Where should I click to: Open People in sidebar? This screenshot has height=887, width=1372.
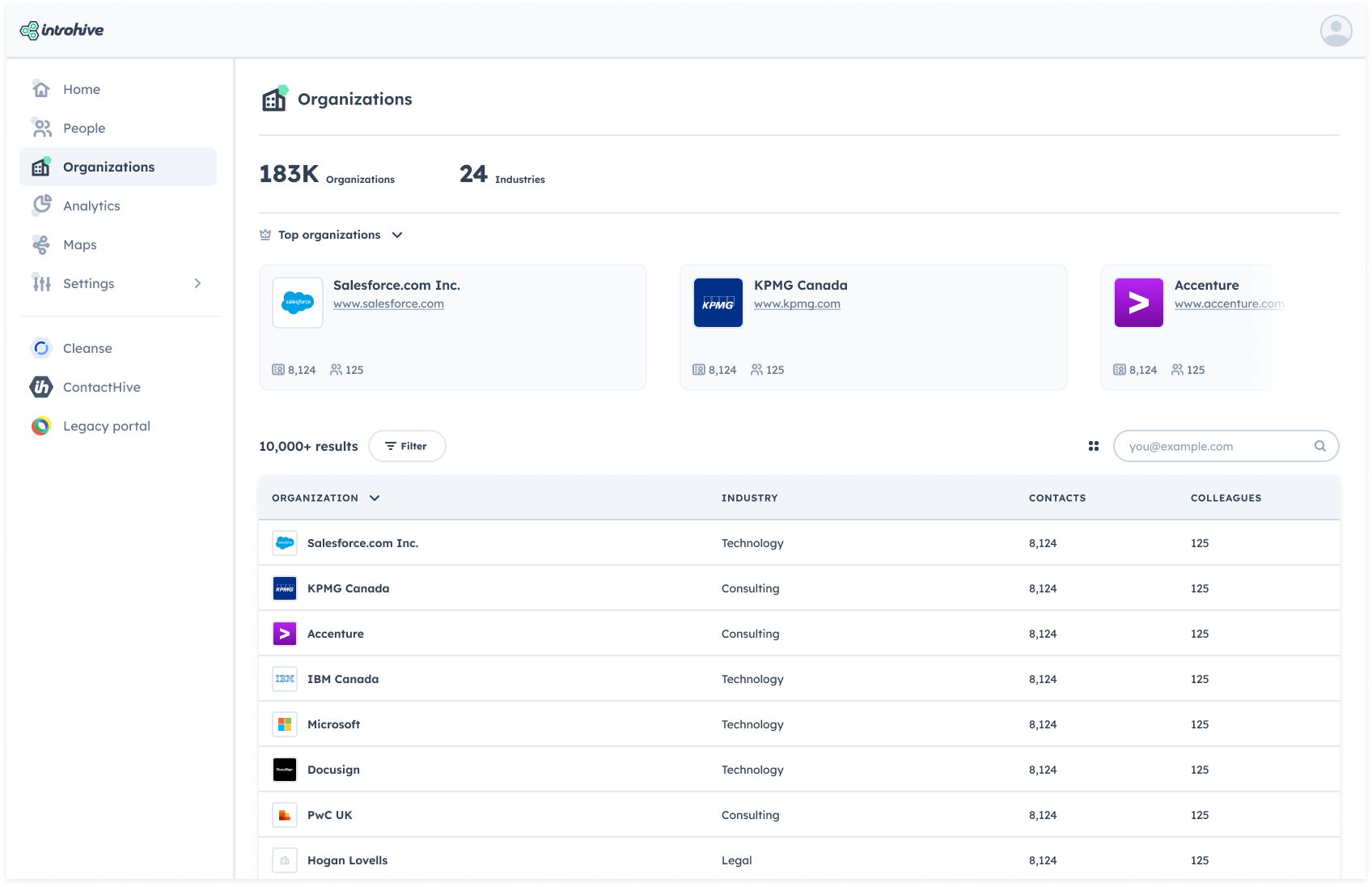(x=118, y=128)
